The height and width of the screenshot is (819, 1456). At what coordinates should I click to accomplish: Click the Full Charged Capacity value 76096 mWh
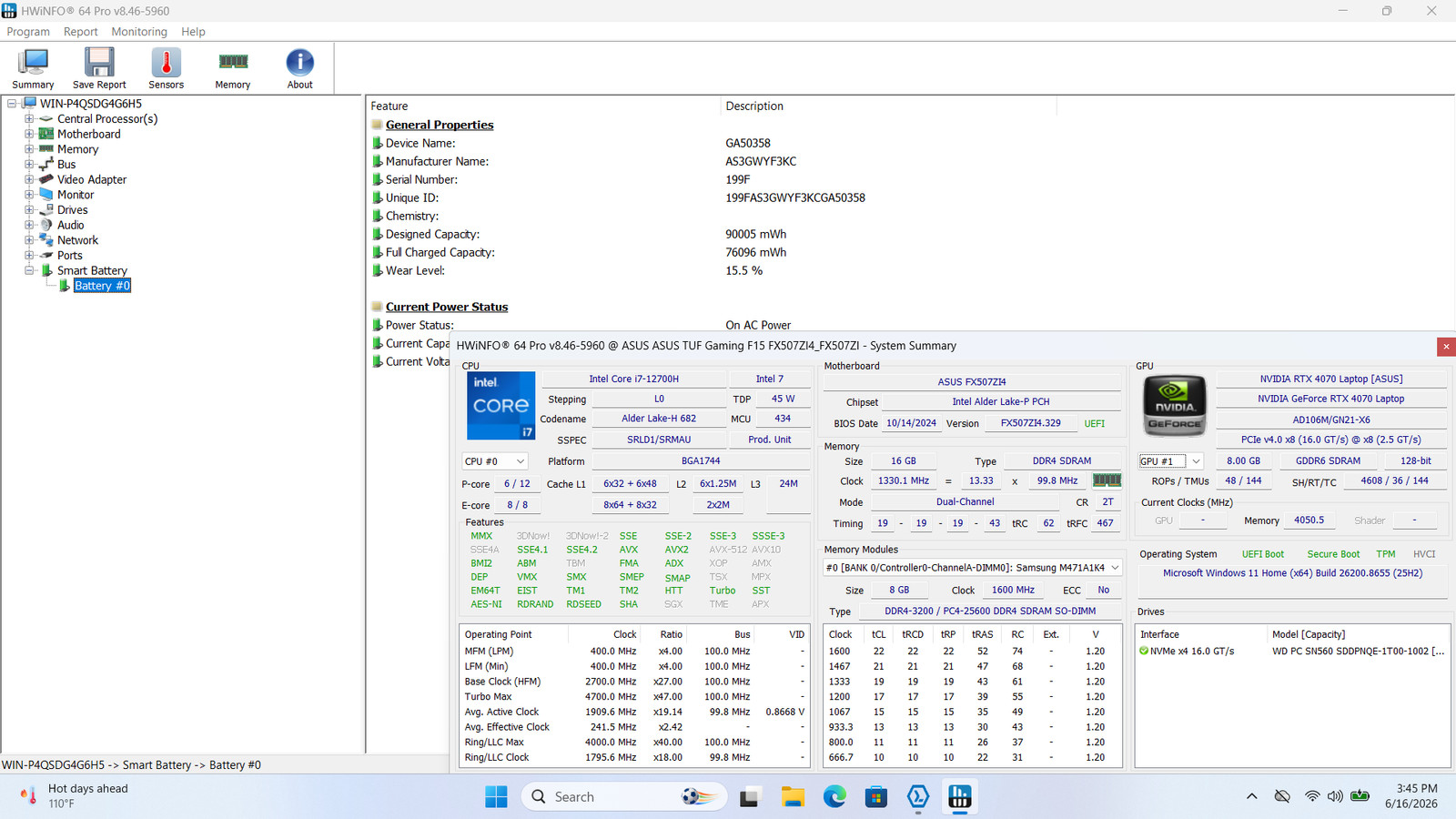point(756,252)
